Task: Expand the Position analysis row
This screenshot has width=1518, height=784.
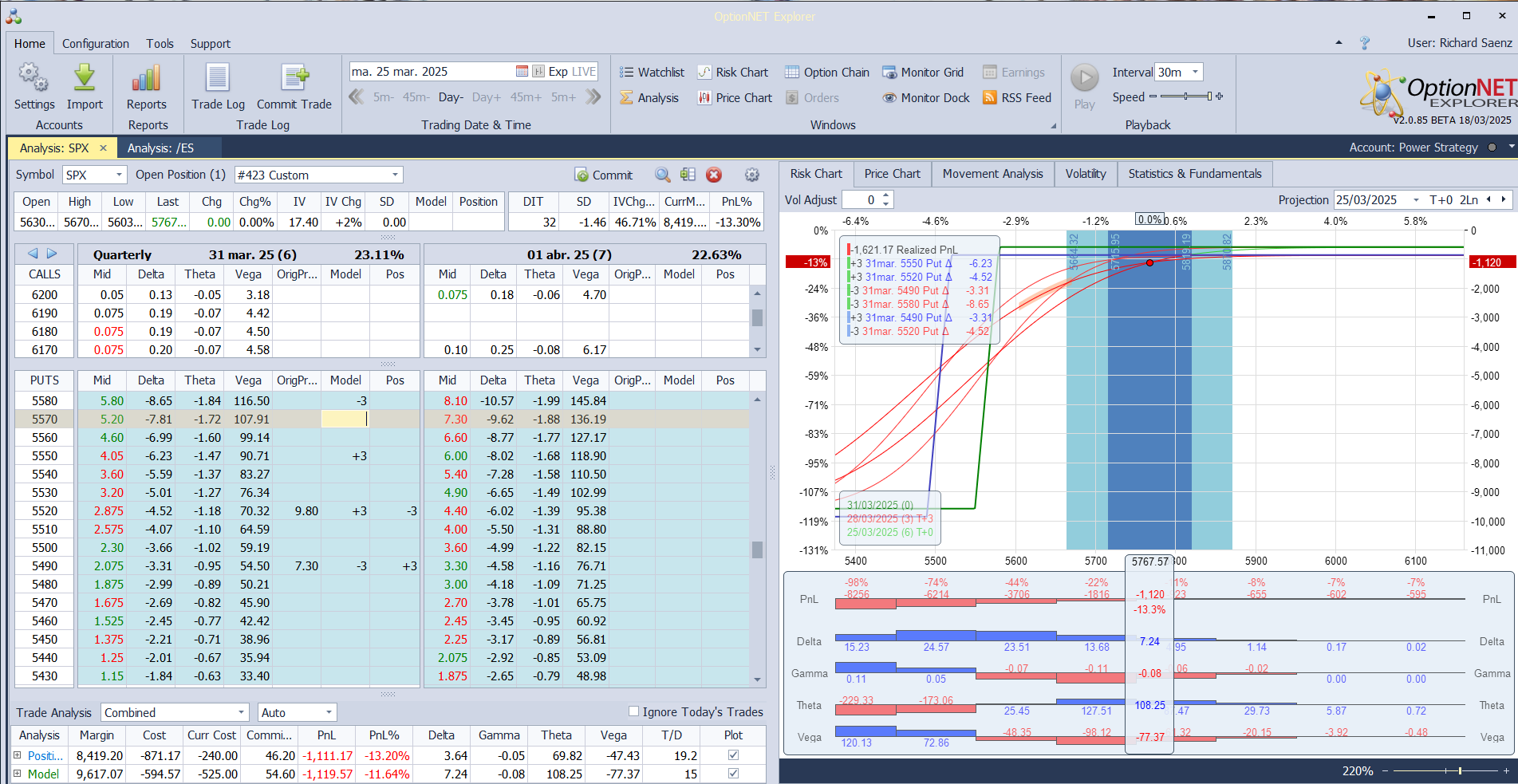Action: click(17, 754)
